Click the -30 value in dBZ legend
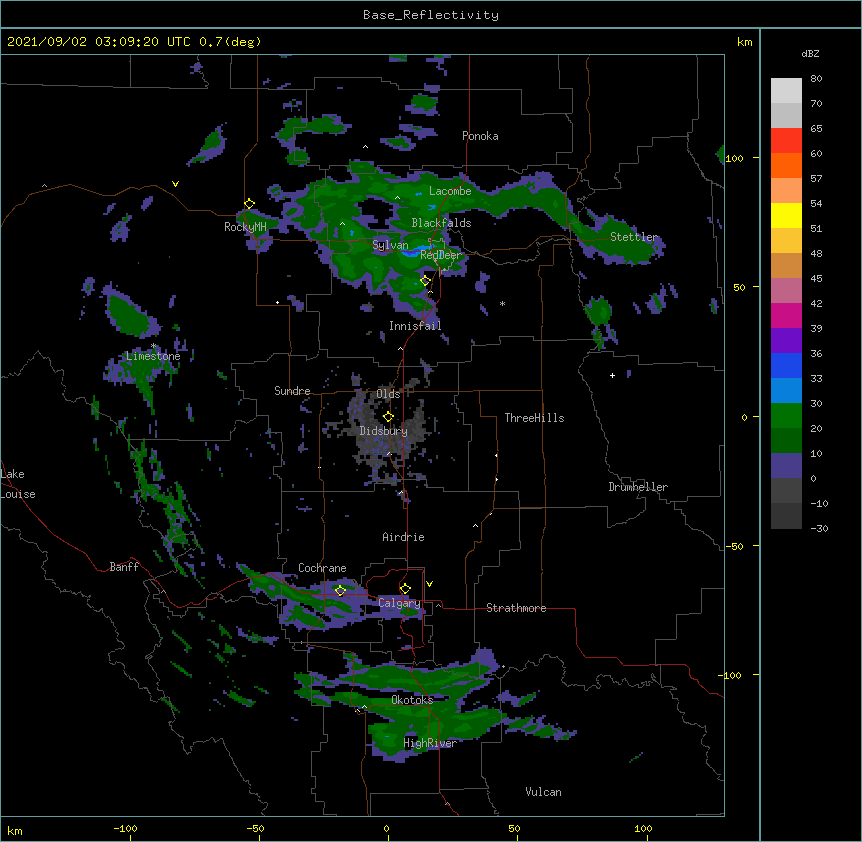This screenshot has width=862, height=842. [x=819, y=529]
